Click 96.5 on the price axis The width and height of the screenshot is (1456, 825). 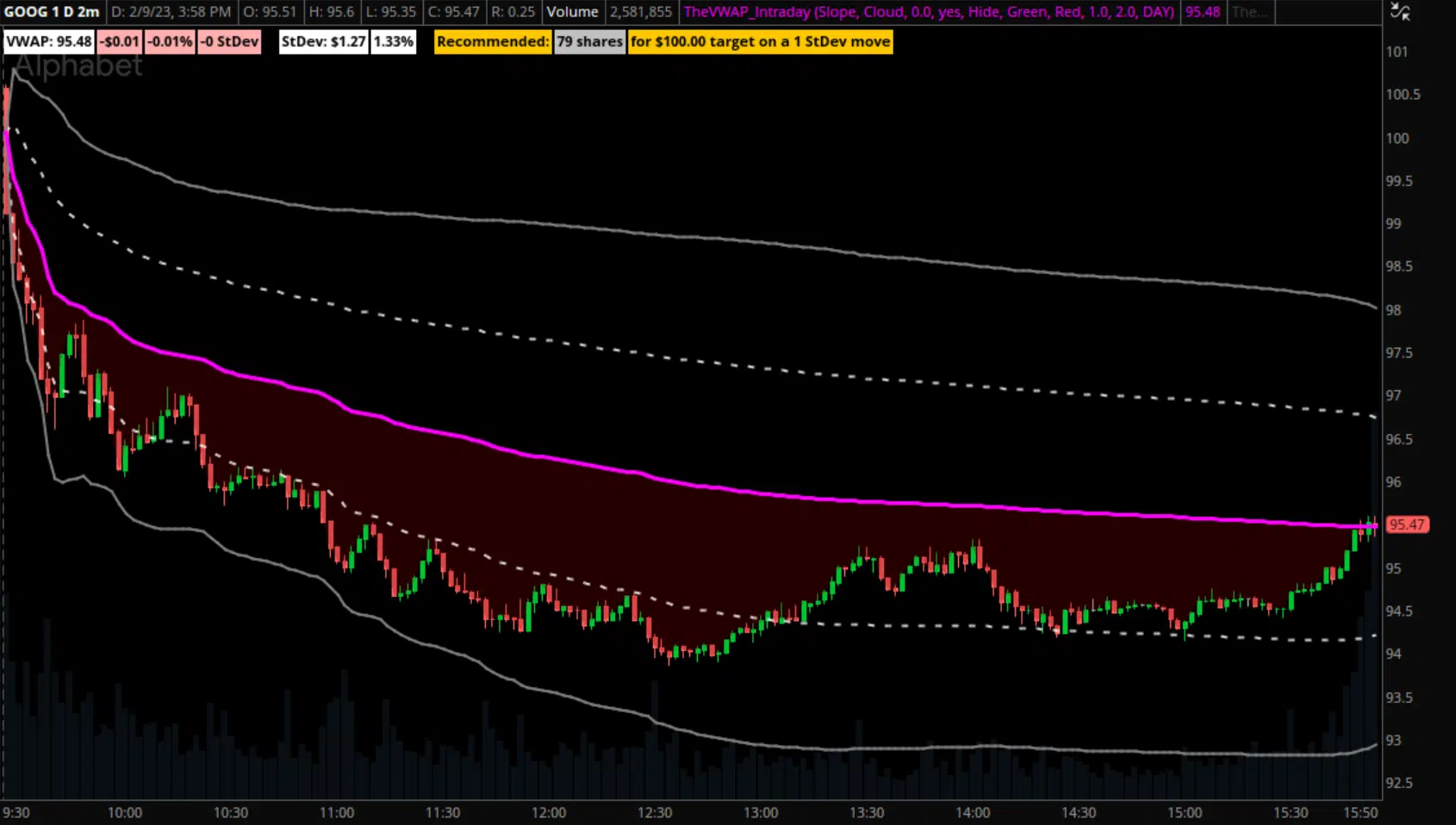click(x=1399, y=439)
